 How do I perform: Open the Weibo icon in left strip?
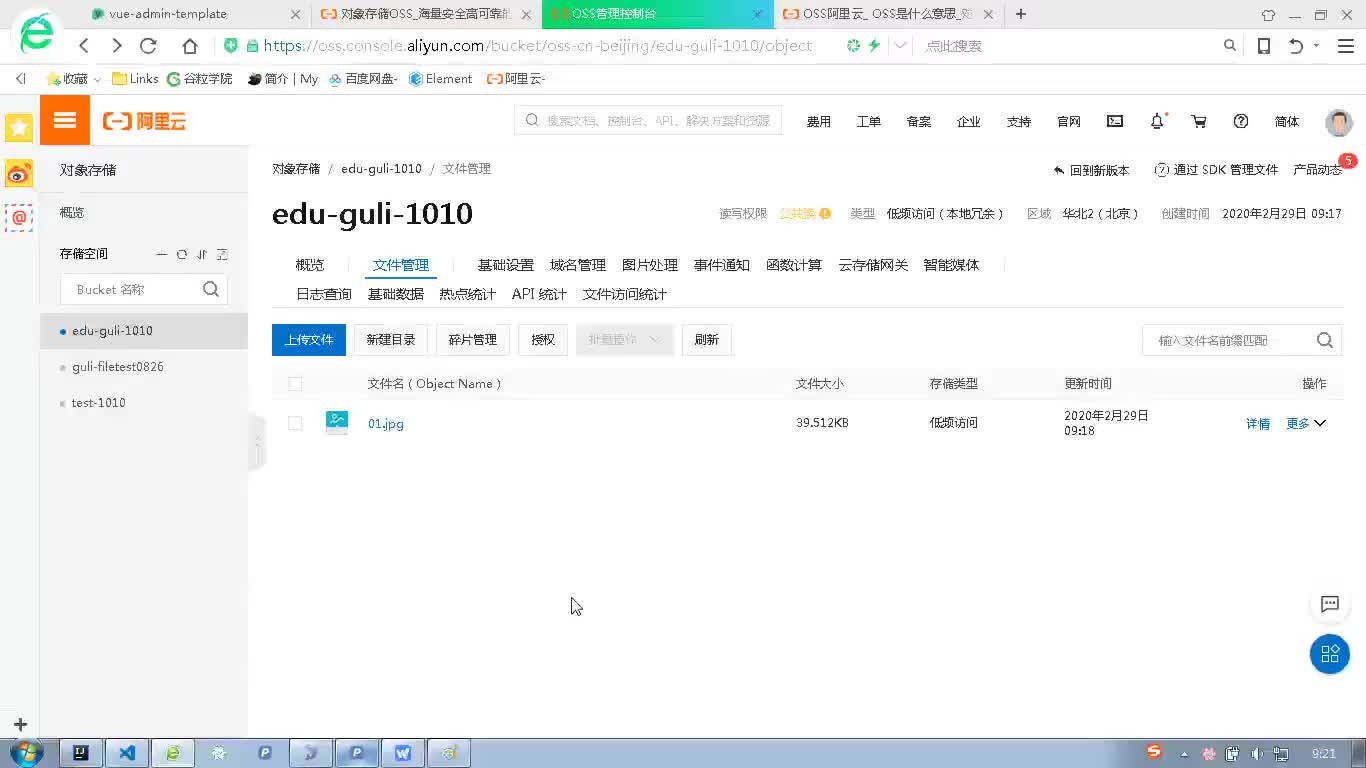(19, 174)
